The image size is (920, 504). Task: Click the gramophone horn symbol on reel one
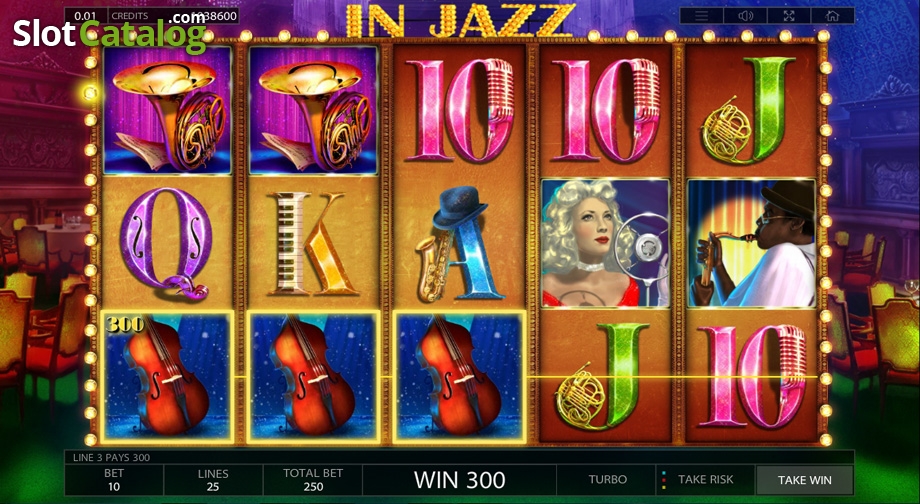pos(167,110)
